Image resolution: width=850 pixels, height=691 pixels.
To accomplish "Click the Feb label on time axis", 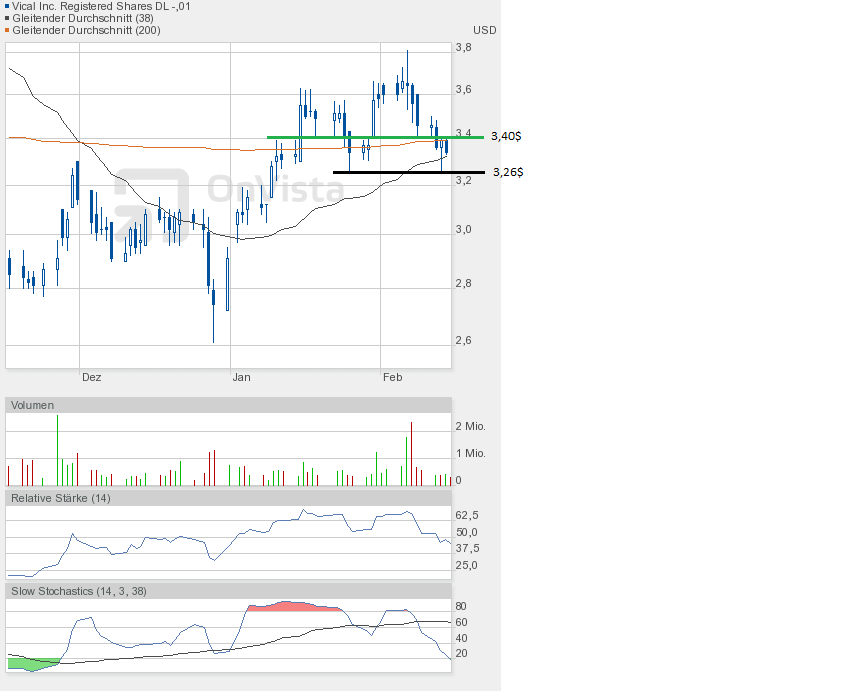I will 392,377.
